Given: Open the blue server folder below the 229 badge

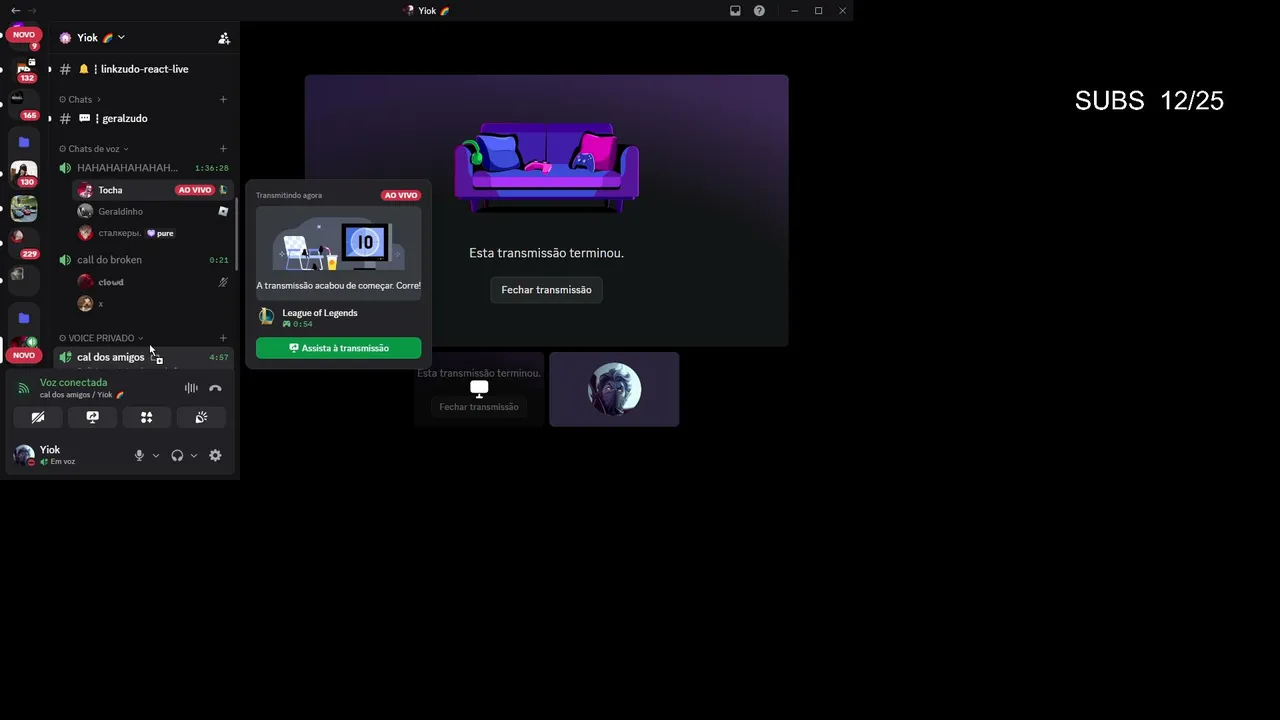Looking at the screenshot, I should tap(24, 318).
